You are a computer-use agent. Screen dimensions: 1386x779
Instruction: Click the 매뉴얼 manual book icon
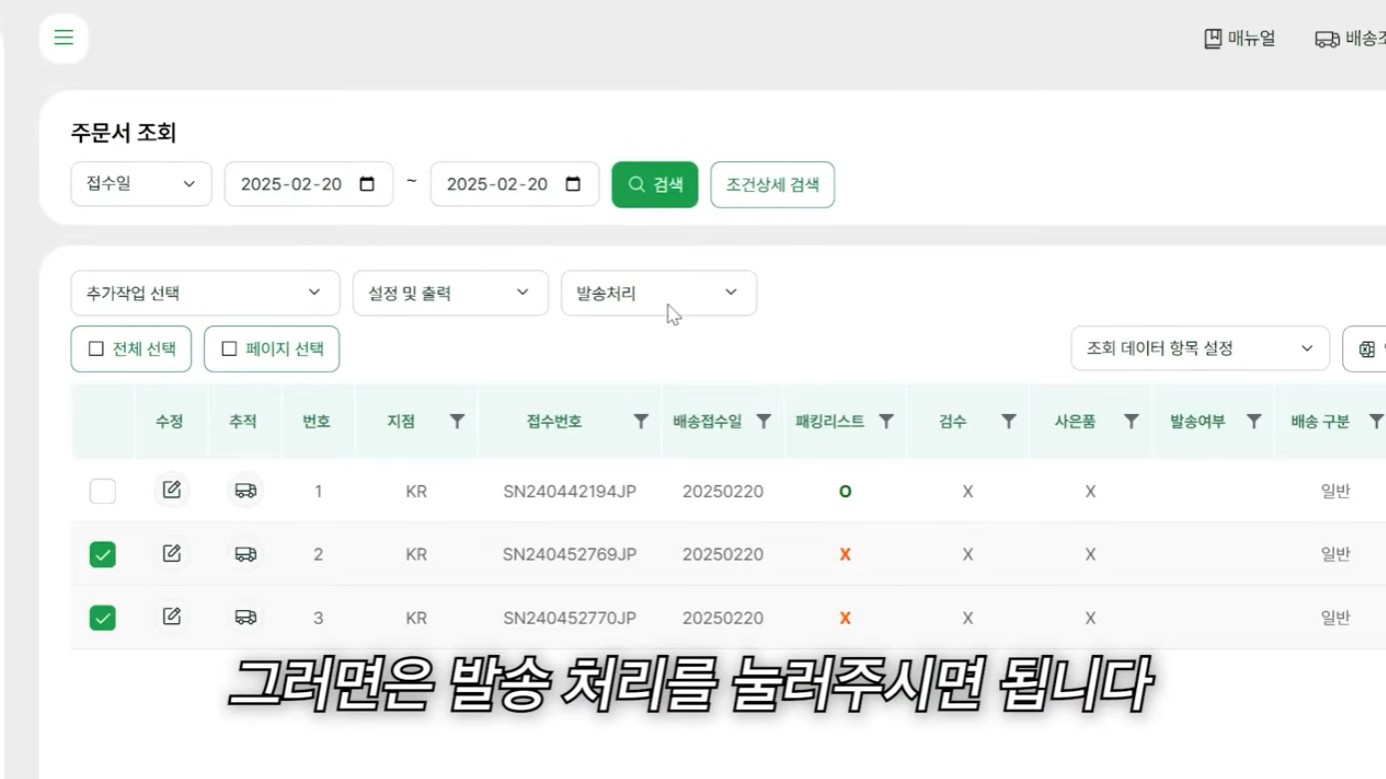click(x=1212, y=37)
